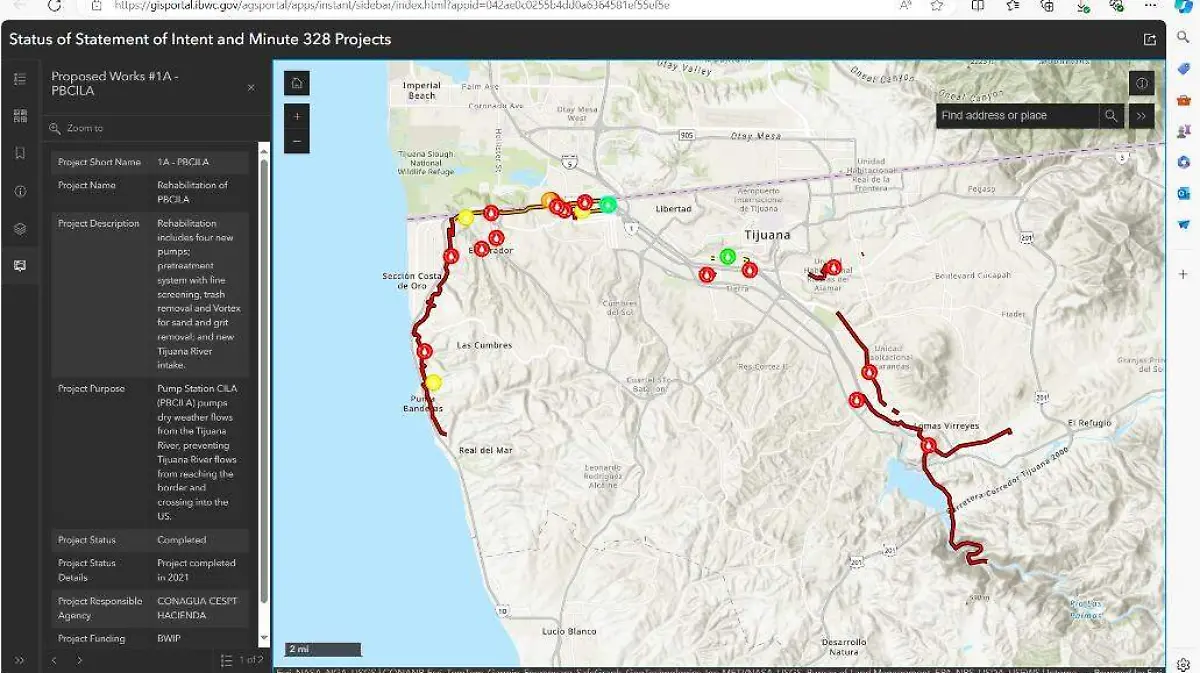Click the search magnifier beside Find address
The width and height of the screenshot is (1200, 673).
[x=1111, y=116]
